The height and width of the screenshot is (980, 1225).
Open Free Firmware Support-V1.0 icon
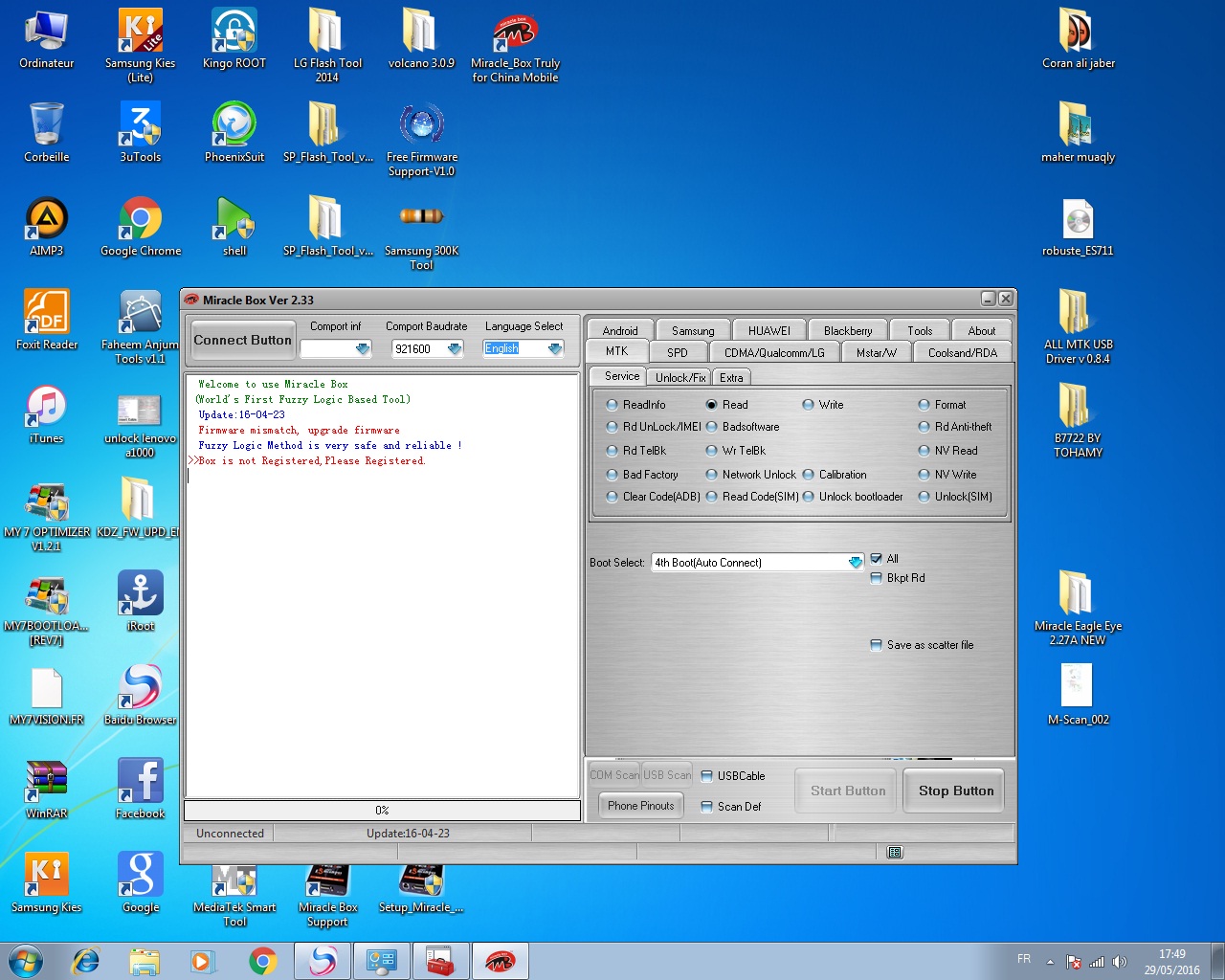pyautogui.click(x=422, y=139)
